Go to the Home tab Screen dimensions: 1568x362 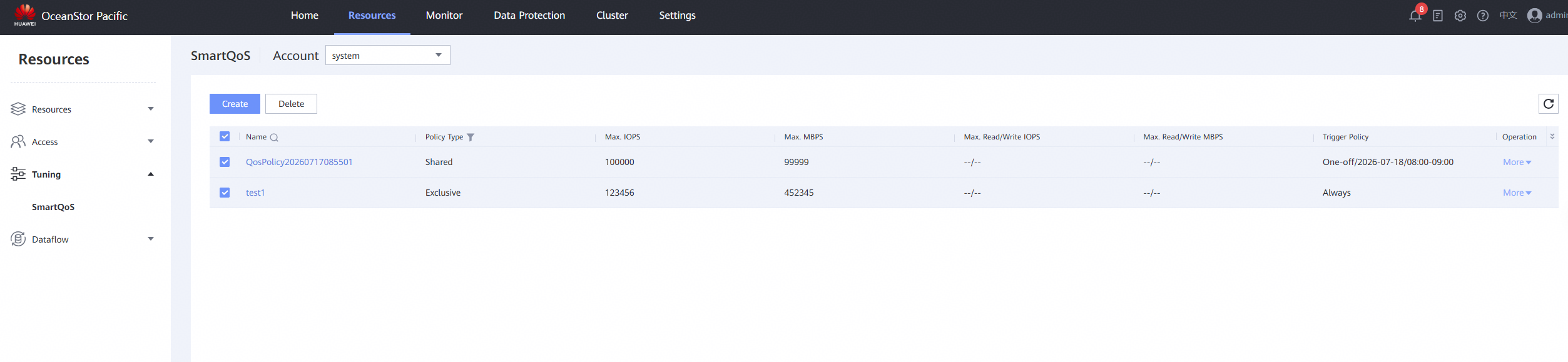coord(305,16)
